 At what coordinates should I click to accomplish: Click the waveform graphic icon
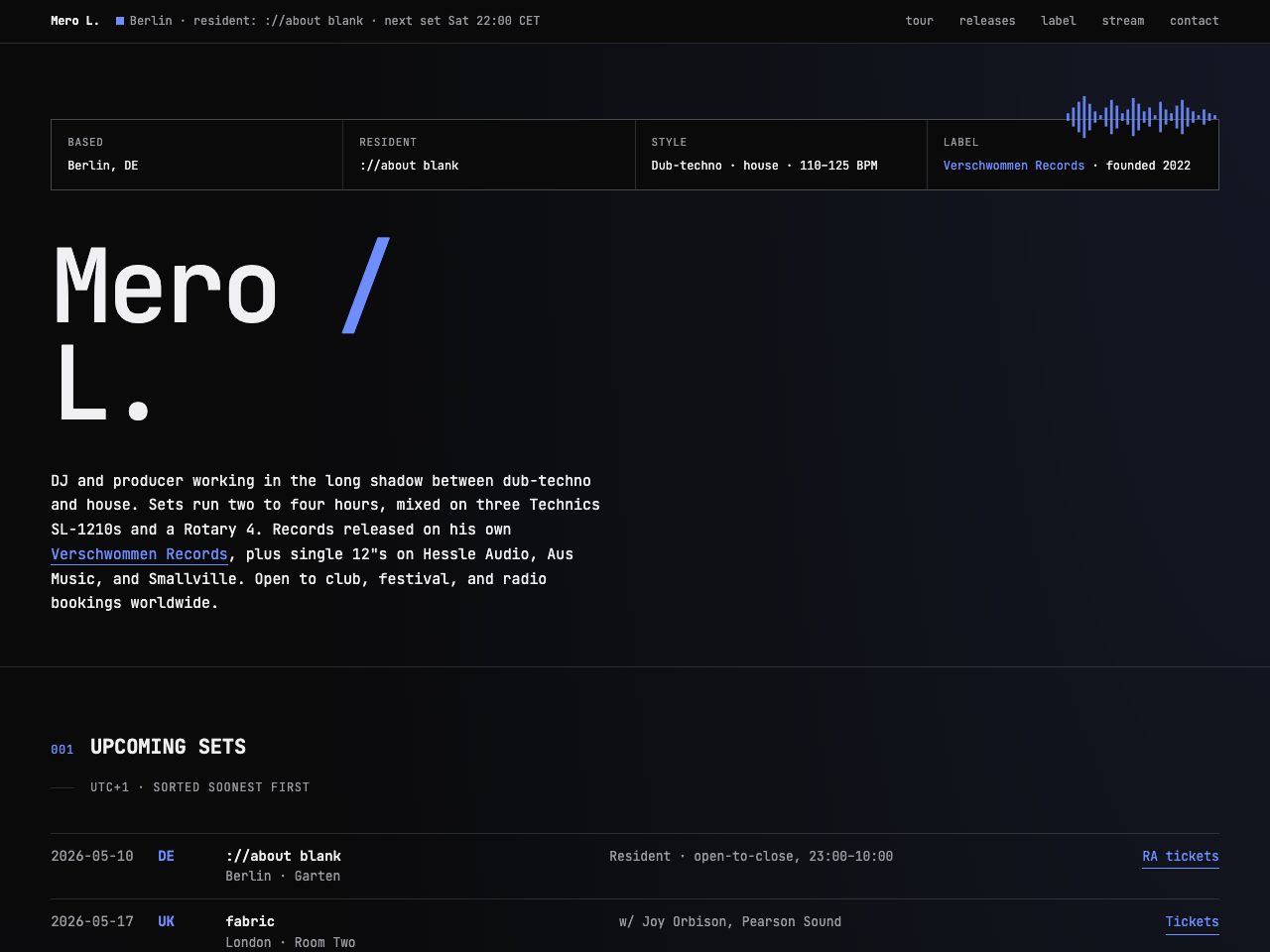tap(1142, 117)
